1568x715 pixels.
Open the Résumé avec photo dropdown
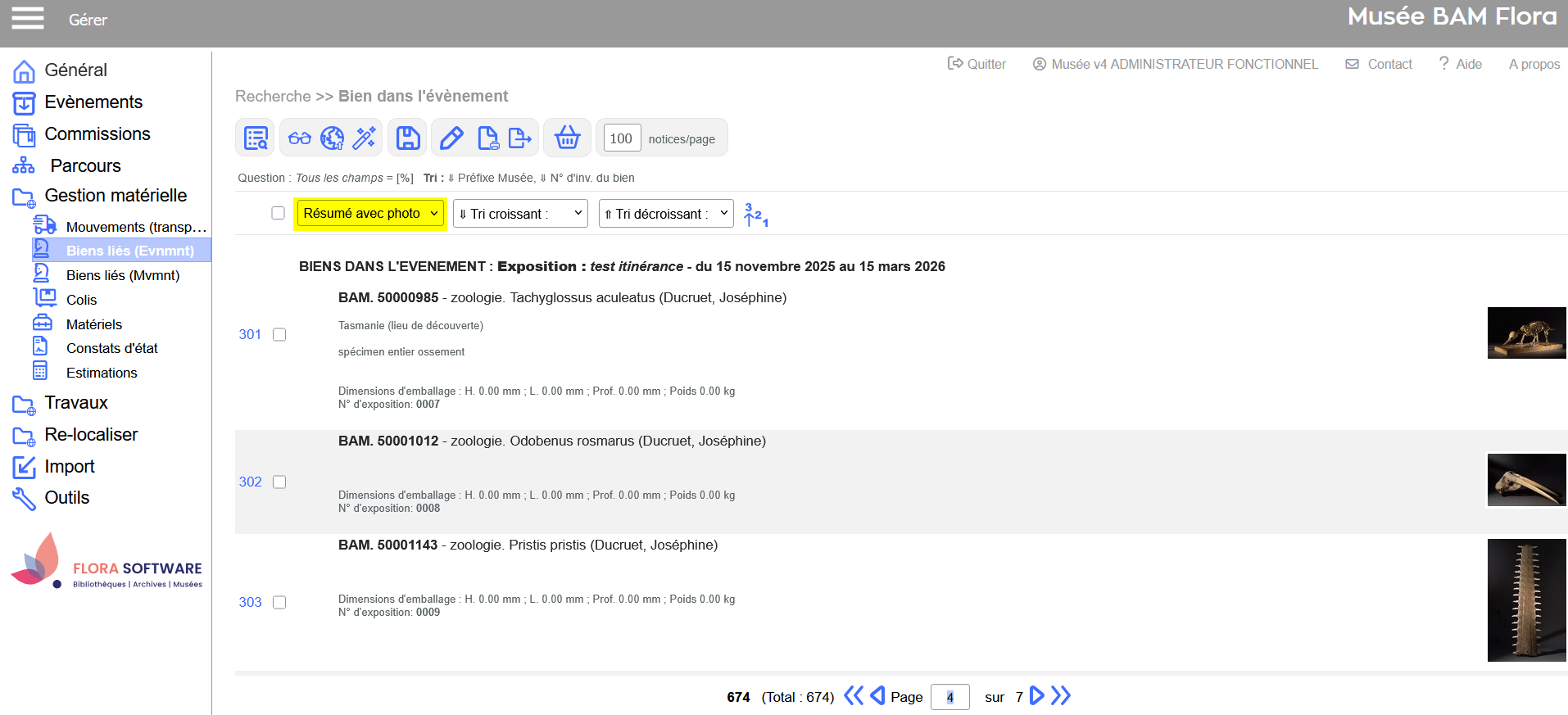370,214
